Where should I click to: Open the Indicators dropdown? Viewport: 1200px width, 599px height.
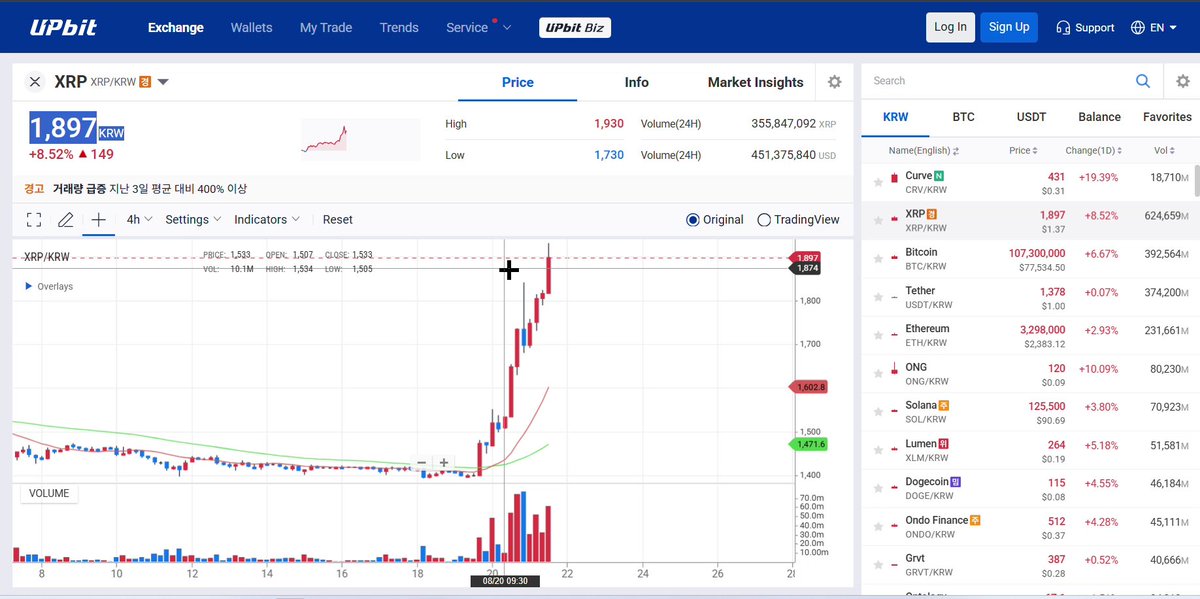(x=267, y=220)
